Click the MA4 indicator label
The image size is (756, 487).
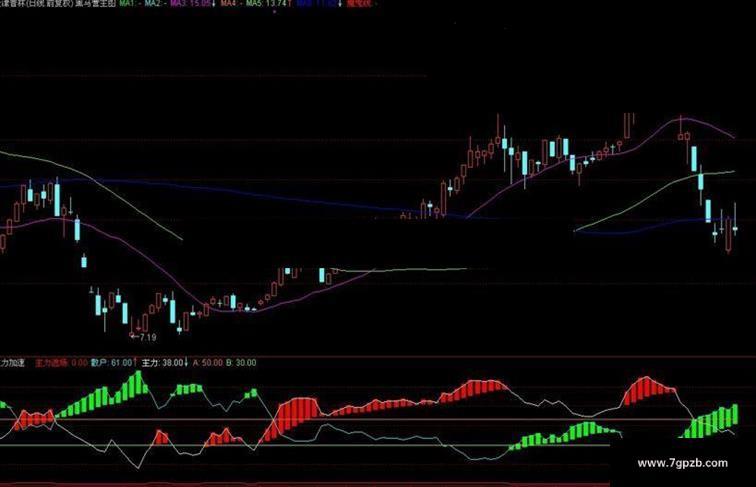point(231,3)
